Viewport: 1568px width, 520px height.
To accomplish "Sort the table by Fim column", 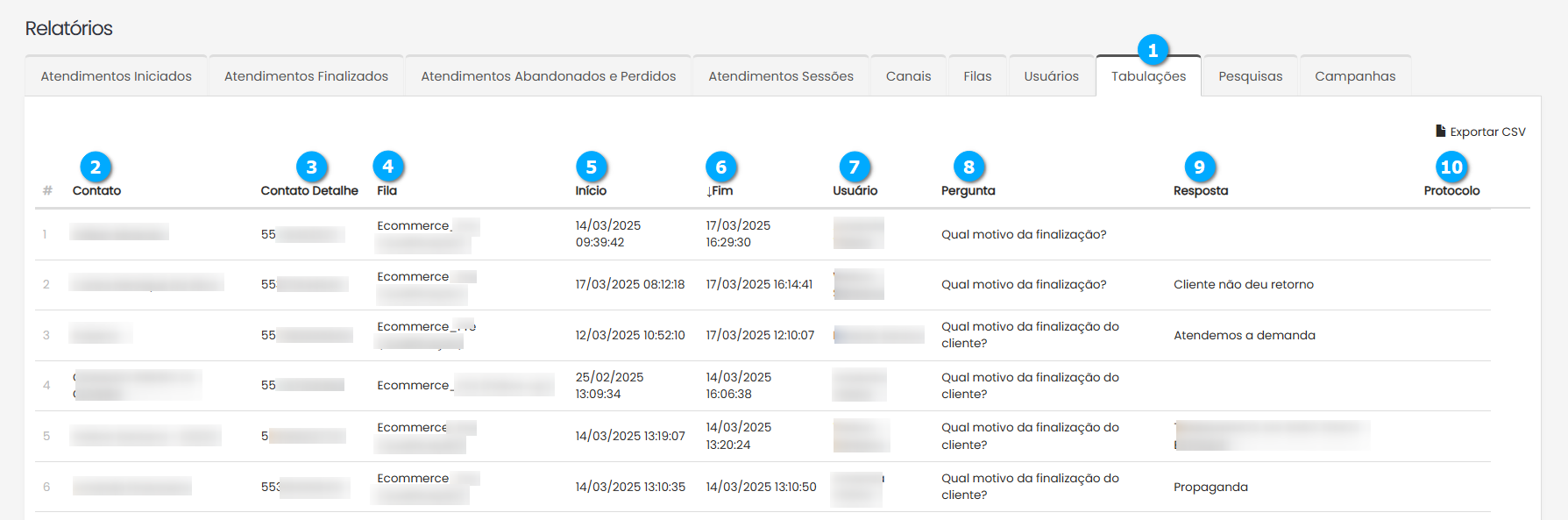I will (720, 191).
